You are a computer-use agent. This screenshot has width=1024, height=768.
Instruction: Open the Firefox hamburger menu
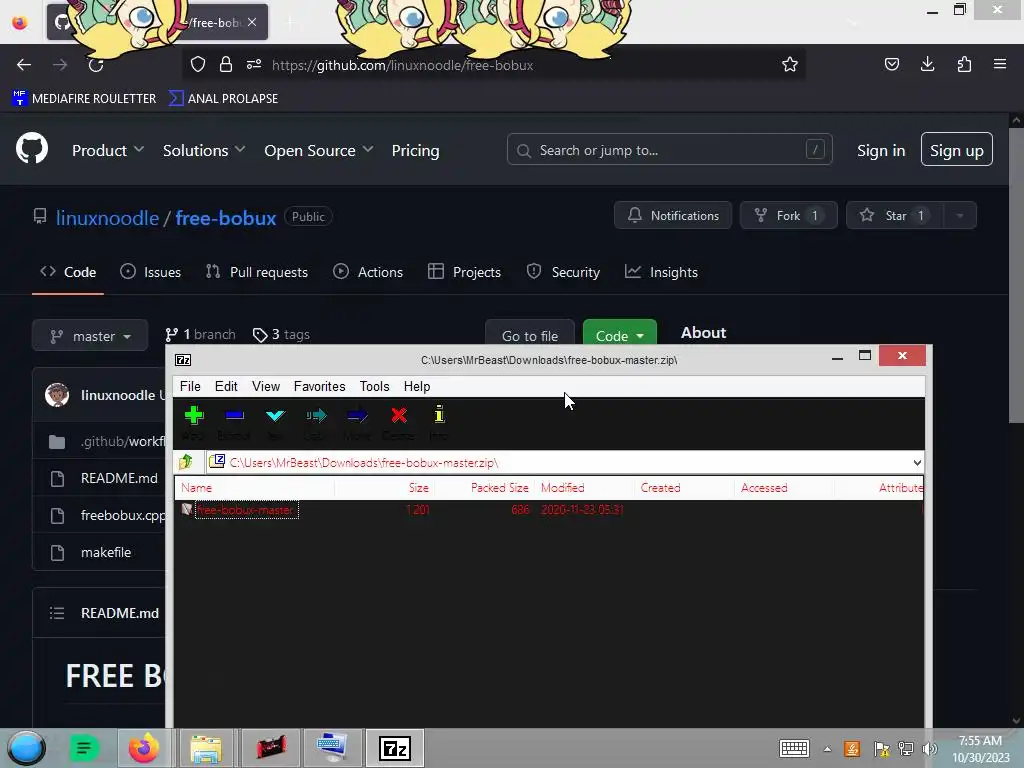click(1000, 64)
